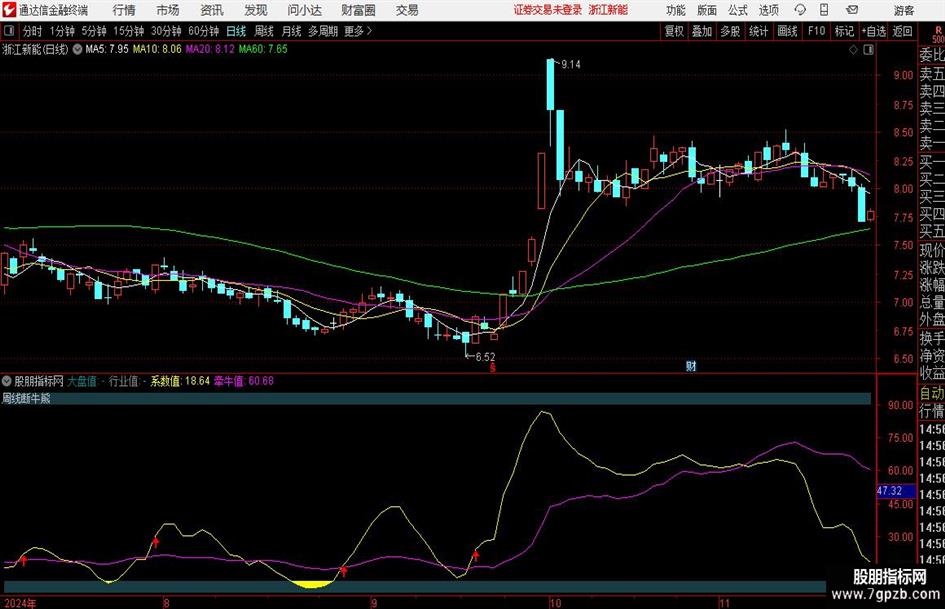Open the 资讯 menu
The image size is (945, 609).
212,10
